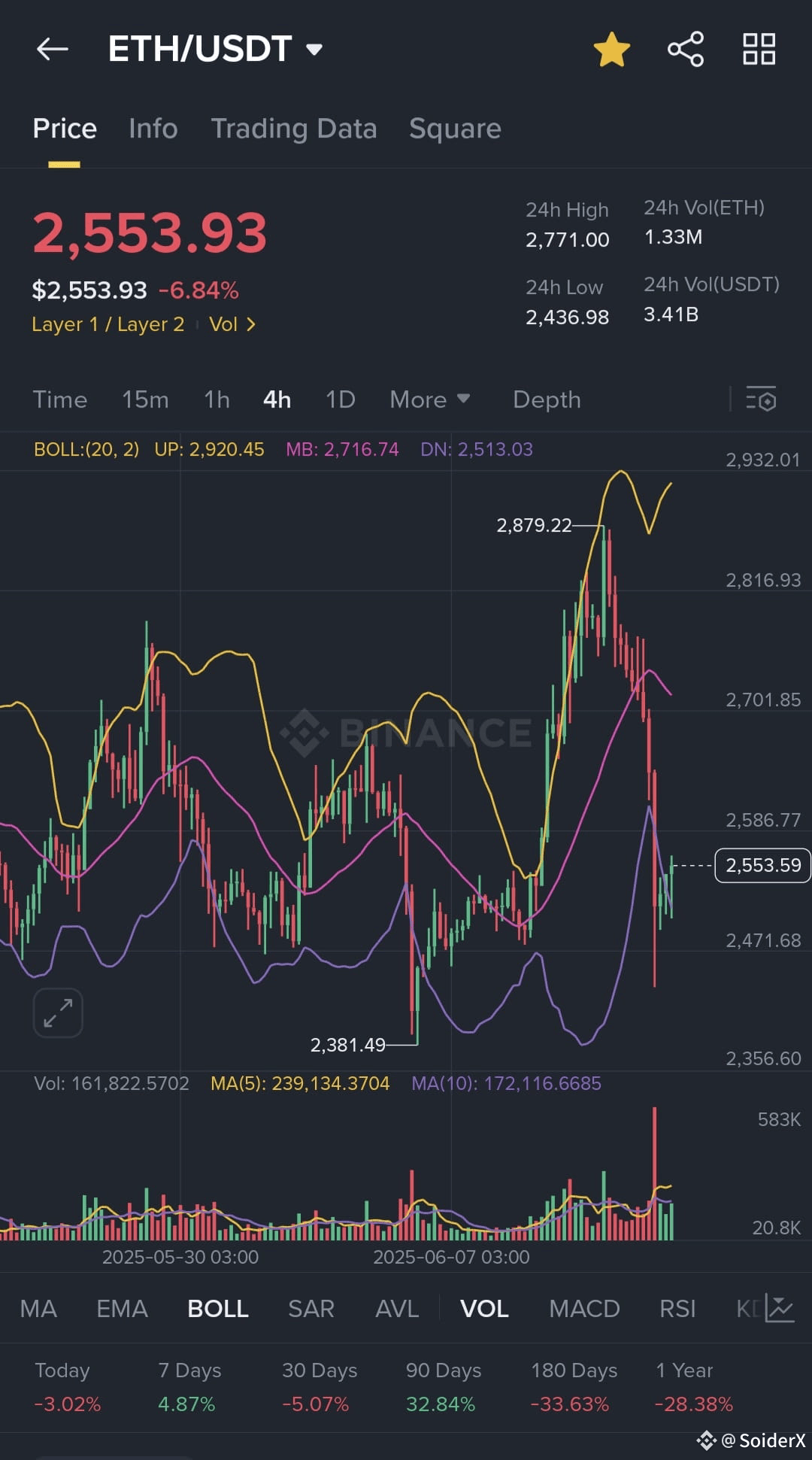
Task: Toggle the yellow favorite star
Action: click(x=611, y=50)
